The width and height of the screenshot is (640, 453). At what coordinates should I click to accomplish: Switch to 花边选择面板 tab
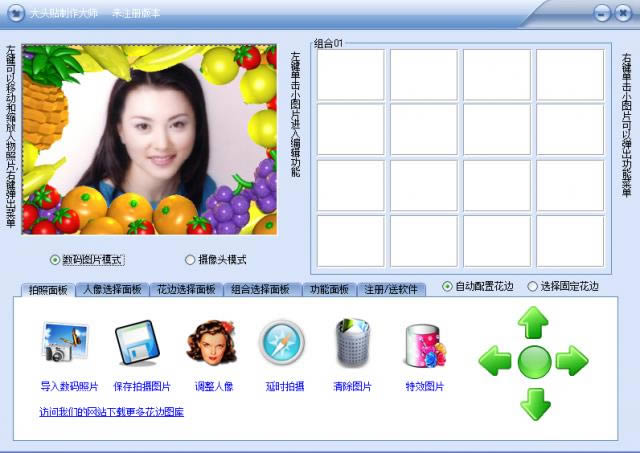tap(186, 289)
